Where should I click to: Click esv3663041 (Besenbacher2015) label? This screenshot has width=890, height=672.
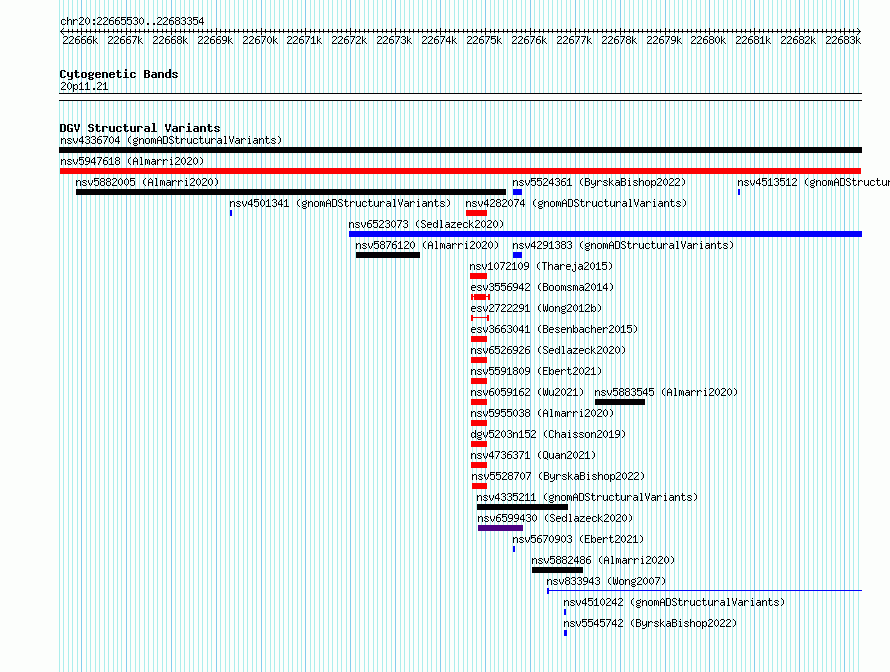tap(554, 329)
